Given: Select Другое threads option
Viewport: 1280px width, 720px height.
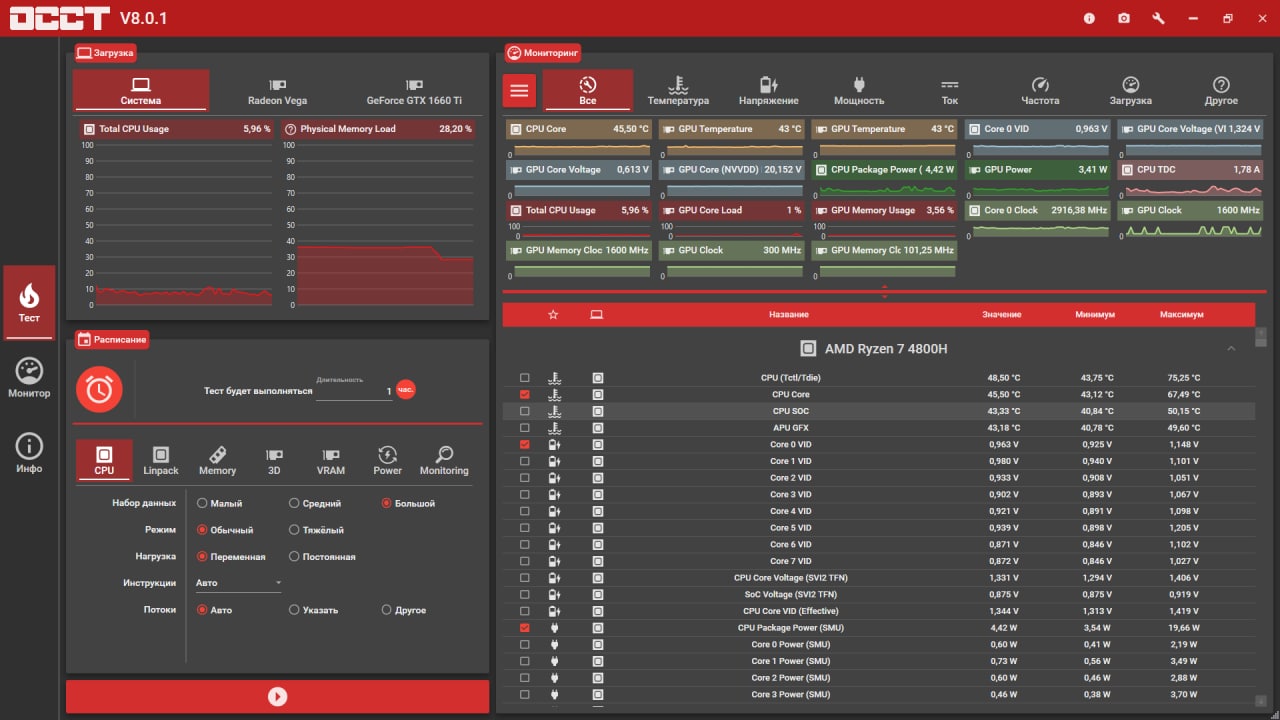Looking at the screenshot, I should coord(404,610).
